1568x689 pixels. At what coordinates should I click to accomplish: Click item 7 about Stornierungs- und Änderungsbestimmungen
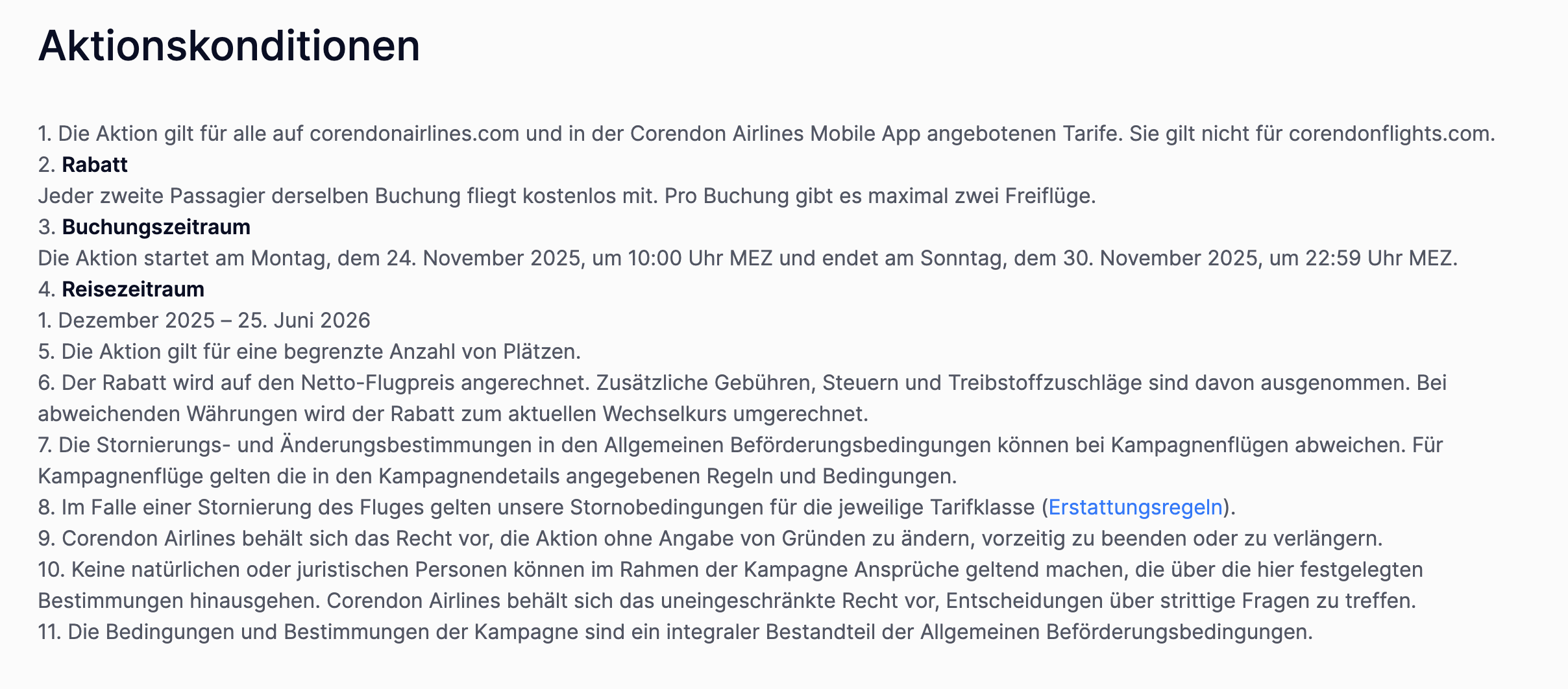[740, 445]
